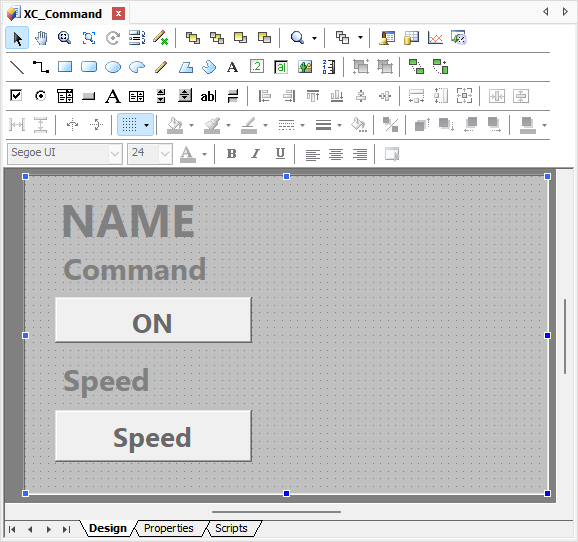The image size is (578, 542).
Task: Toggle italic formatting
Action: 255,154
